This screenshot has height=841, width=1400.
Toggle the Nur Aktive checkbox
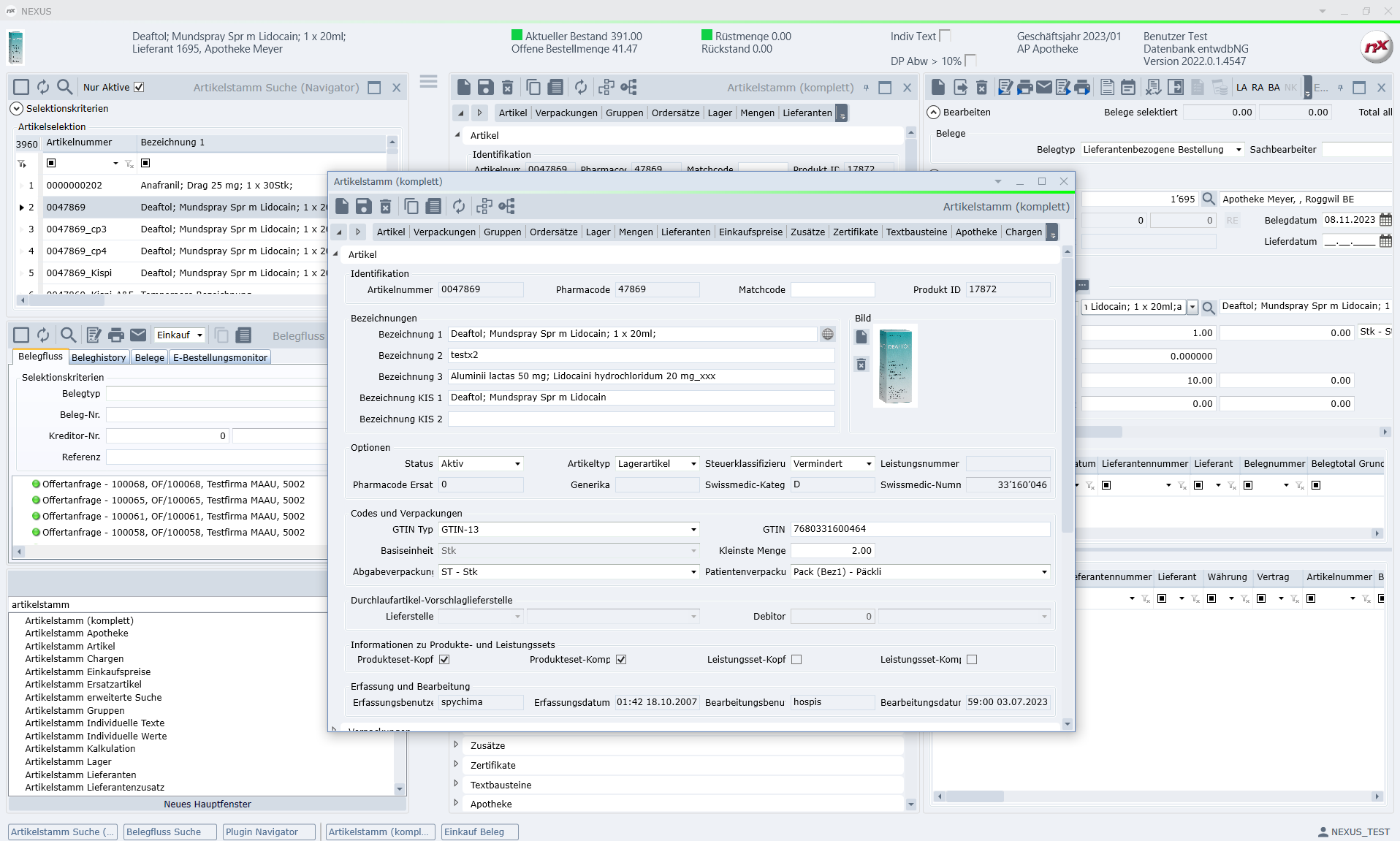pyautogui.click(x=139, y=87)
